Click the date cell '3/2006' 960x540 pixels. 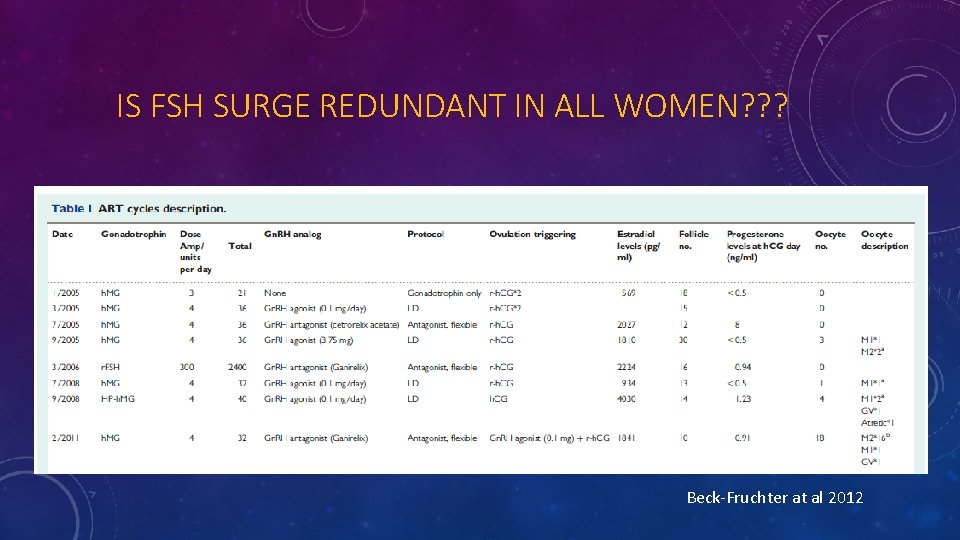pos(66,367)
